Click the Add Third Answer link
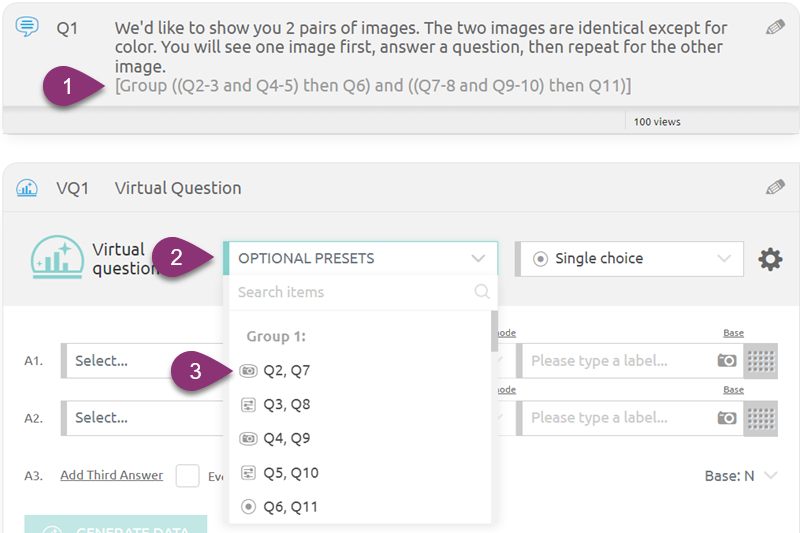The height and width of the screenshot is (533, 800). tap(112, 475)
